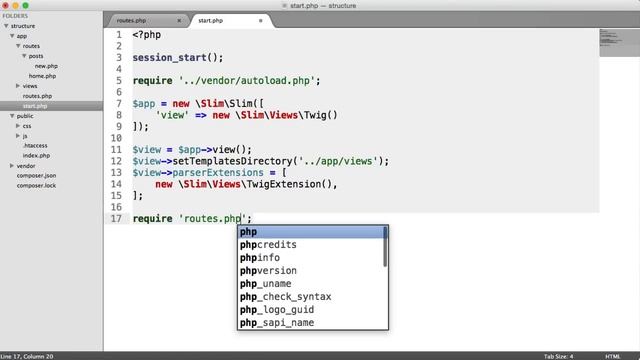Click 'setTemplatesDirectory' on line 12
Viewport: 640px width, 360px height.
tap(233, 161)
